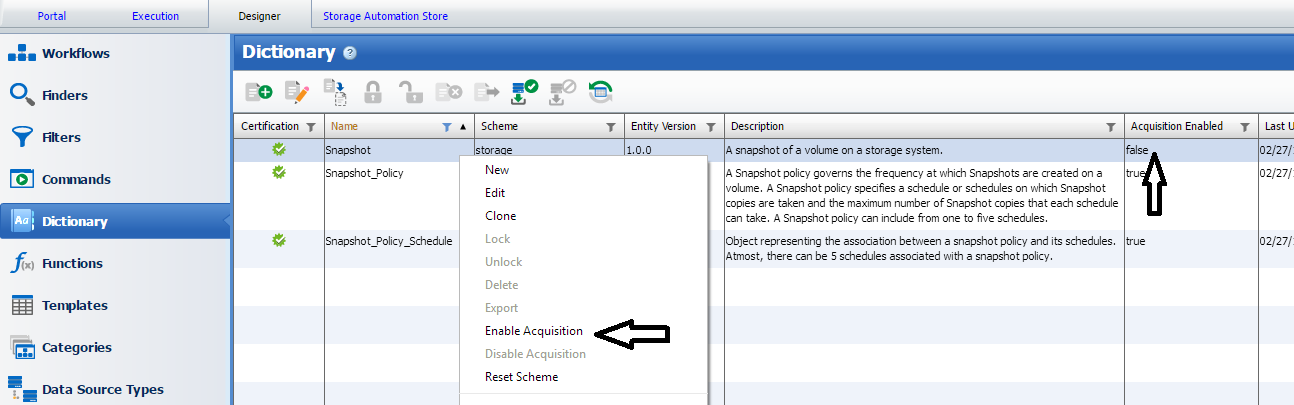Switch to the Execution tab
Screen dimensions: 1294x405
(x=155, y=16)
